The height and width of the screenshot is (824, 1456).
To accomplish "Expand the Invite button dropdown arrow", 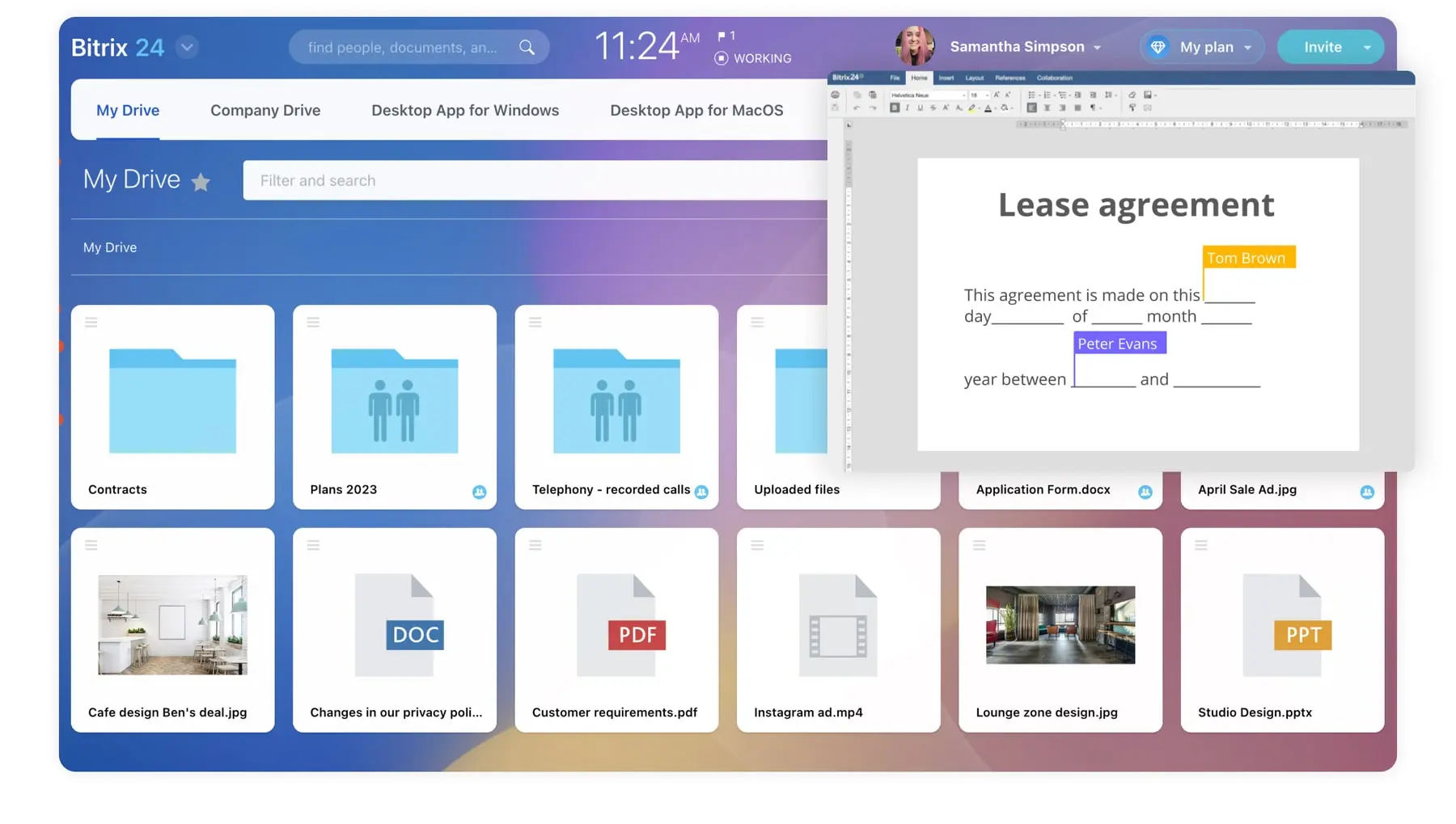I will coord(1367,47).
